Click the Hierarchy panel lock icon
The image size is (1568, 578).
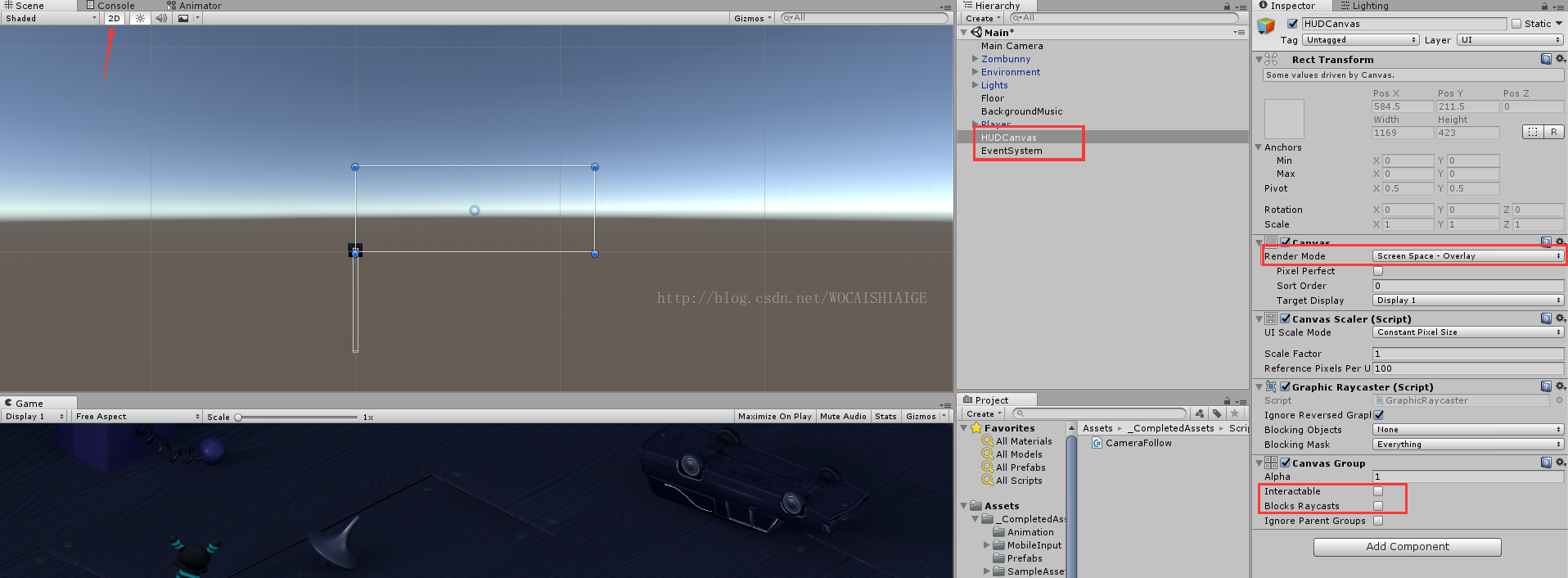point(1228,7)
